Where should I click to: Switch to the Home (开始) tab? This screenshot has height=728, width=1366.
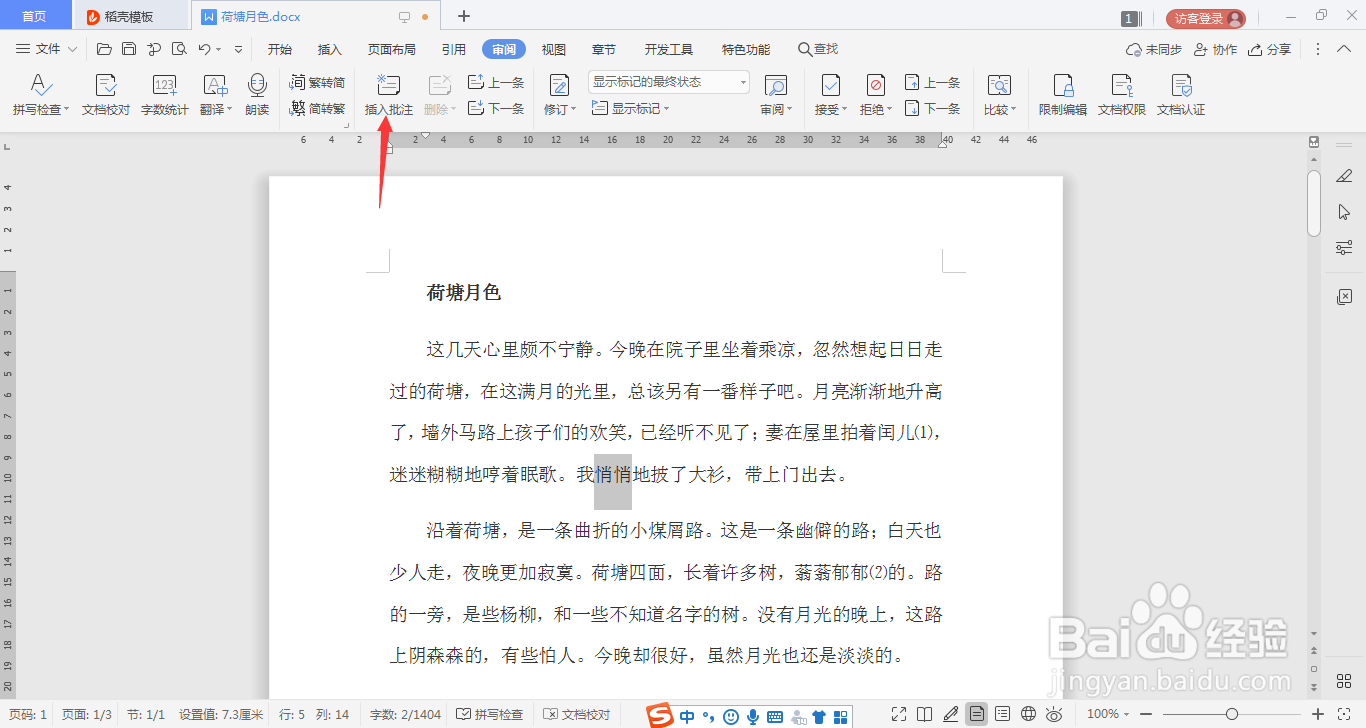(280, 49)
